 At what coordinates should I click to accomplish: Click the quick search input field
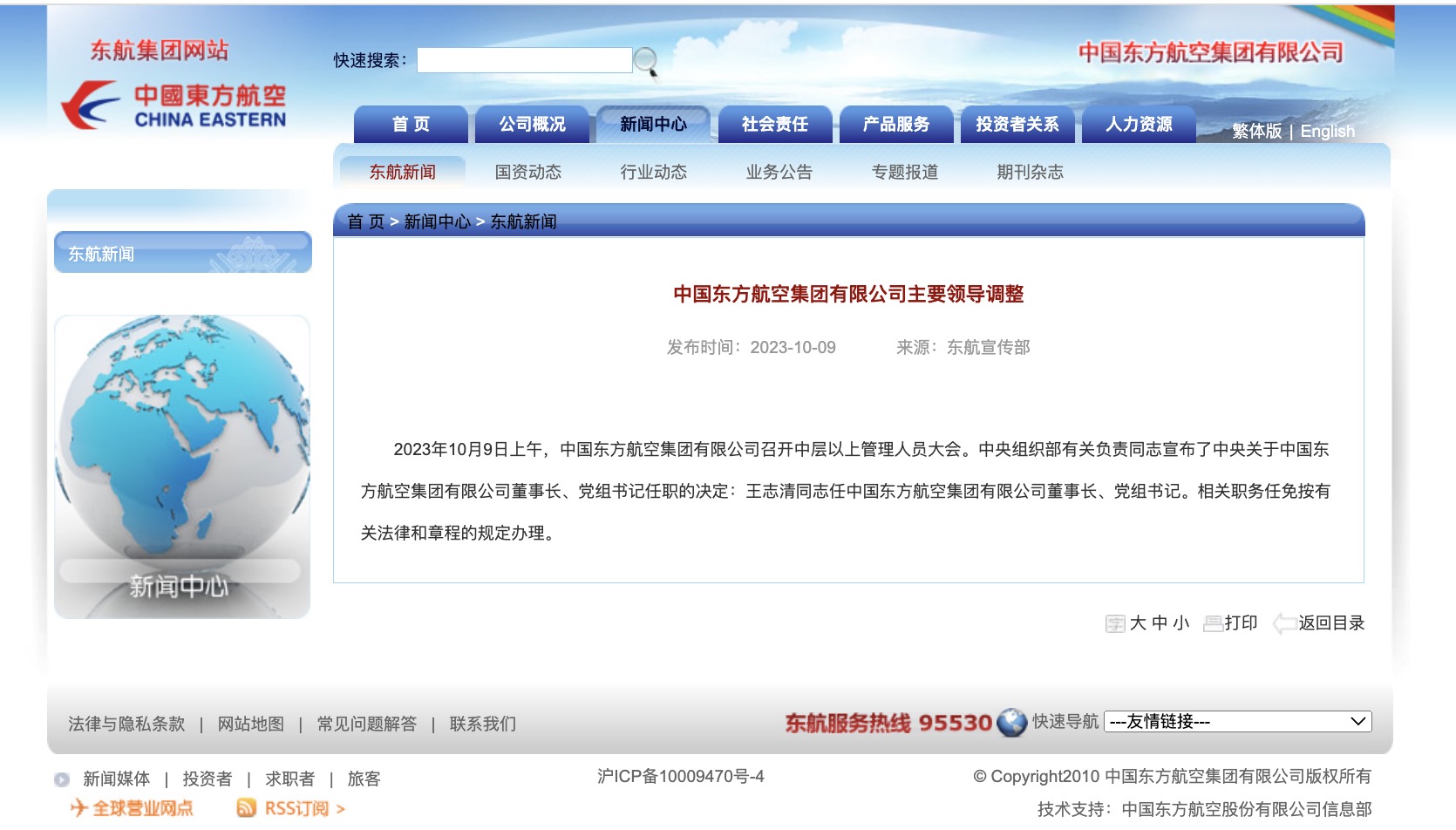pyautogui.click(x=524, y=60)
